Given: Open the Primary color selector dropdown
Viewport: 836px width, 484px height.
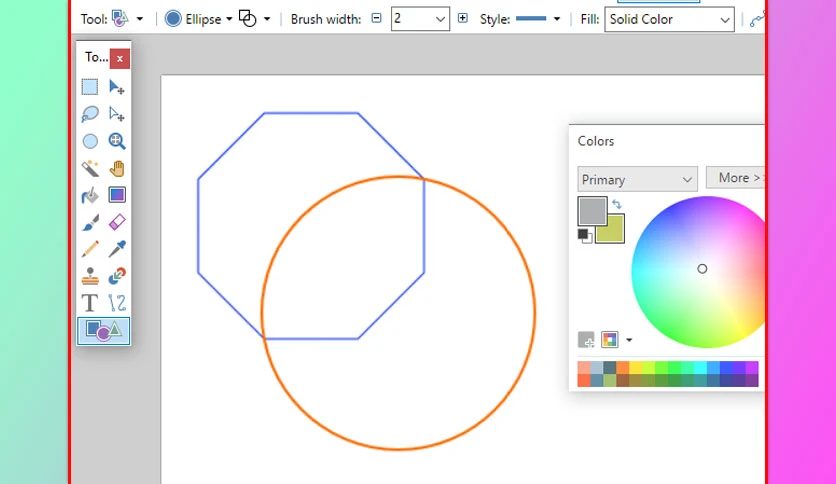Looking at the screenshot, I should [637, 180].
